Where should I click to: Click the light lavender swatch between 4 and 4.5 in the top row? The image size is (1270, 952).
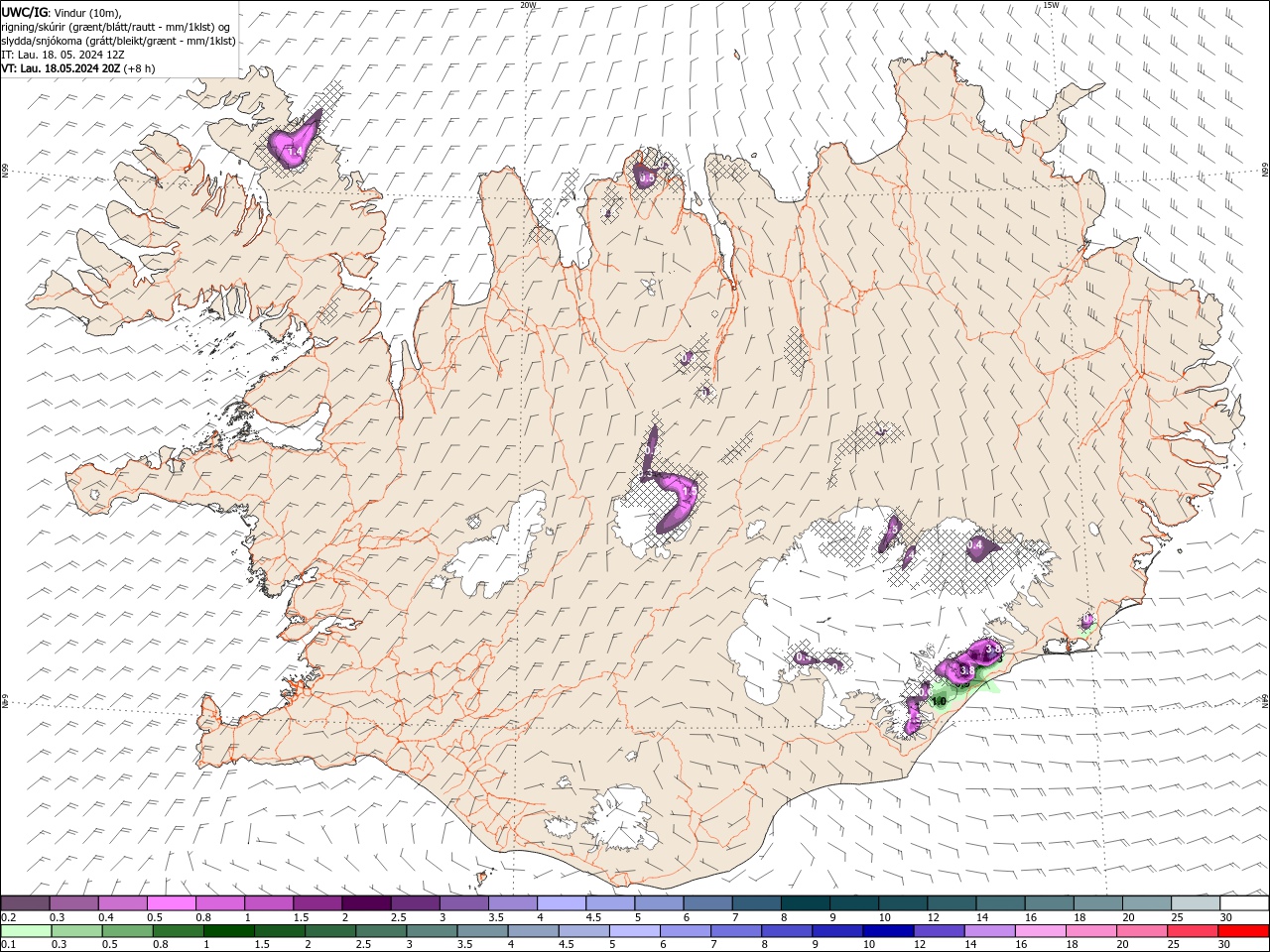pyautogui.click(x=561, y=903)
